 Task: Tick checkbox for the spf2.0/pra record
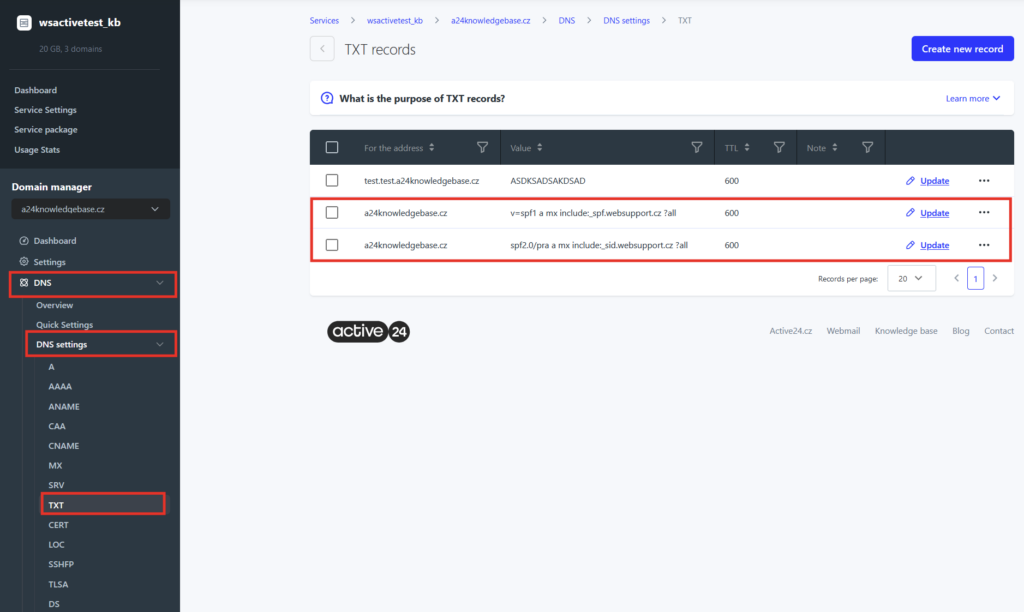coord(332,245)
